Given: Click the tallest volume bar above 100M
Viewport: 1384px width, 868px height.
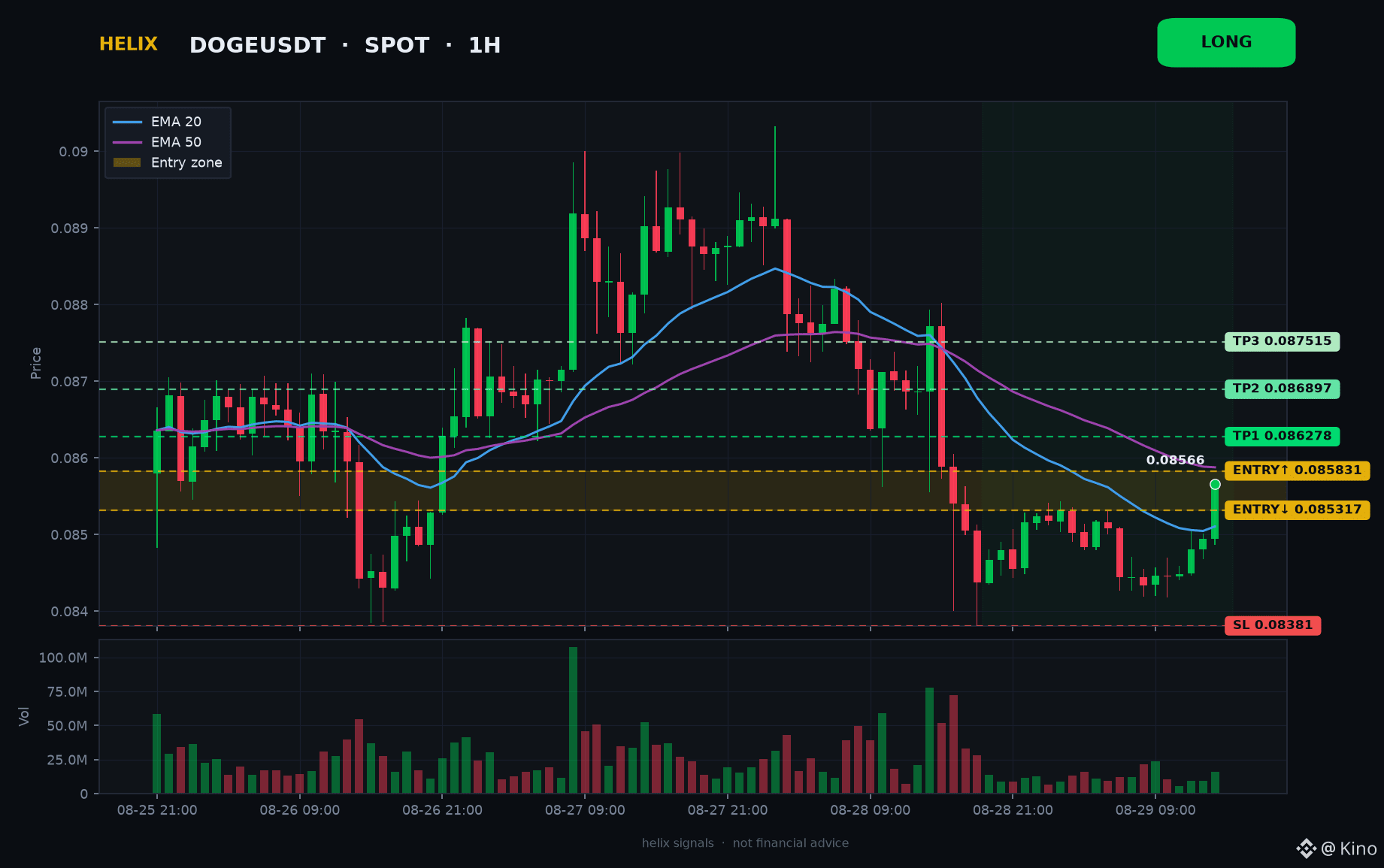Looking at the screenshot, I should (573, 720).
